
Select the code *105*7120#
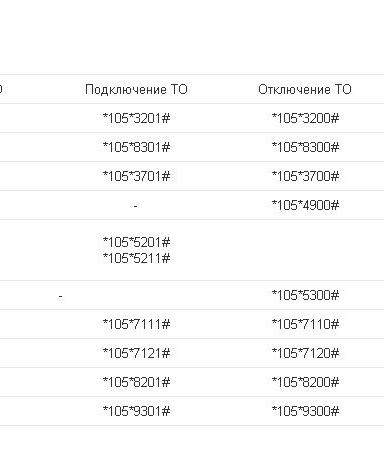305,353
